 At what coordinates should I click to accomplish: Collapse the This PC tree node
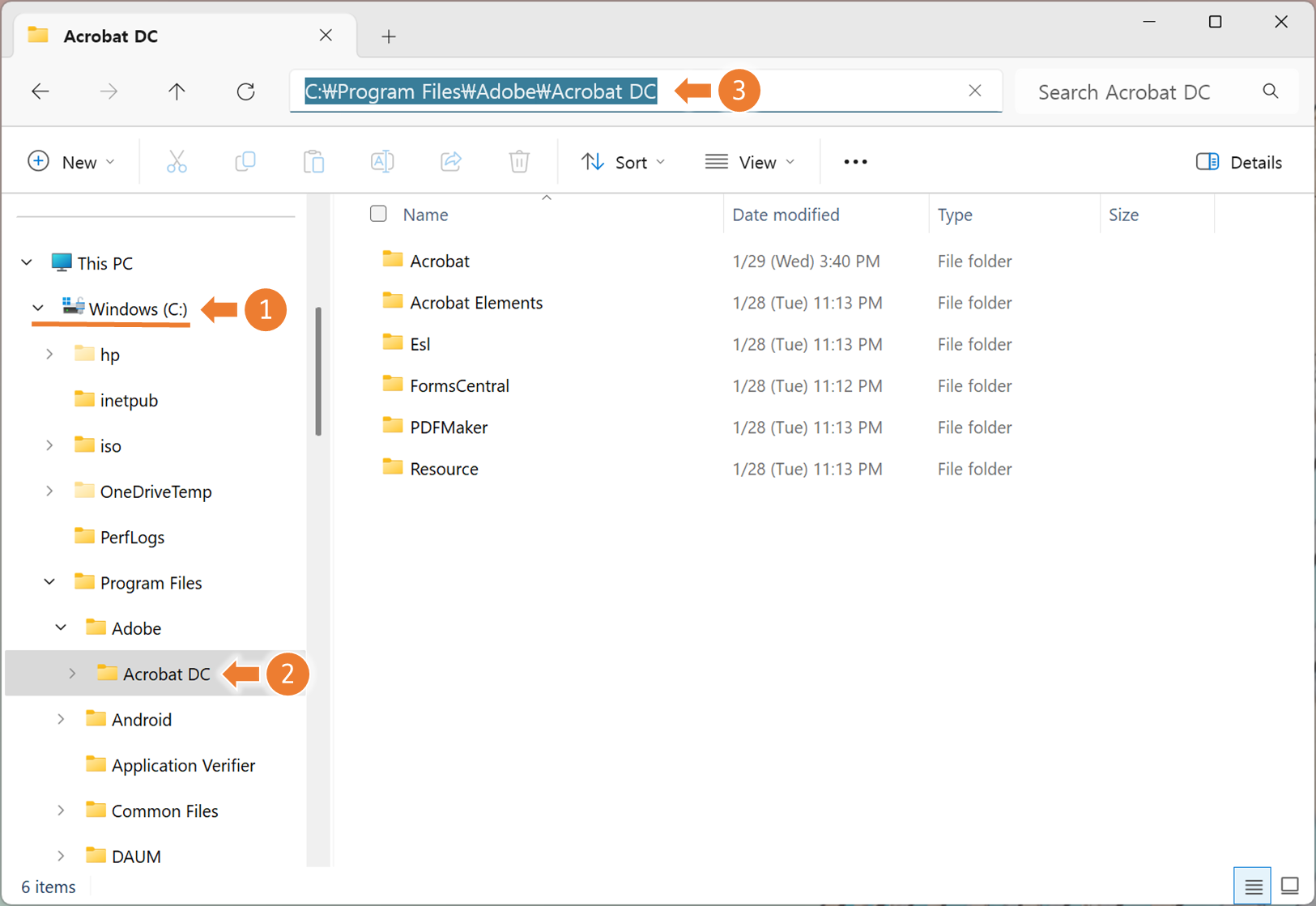27,262
